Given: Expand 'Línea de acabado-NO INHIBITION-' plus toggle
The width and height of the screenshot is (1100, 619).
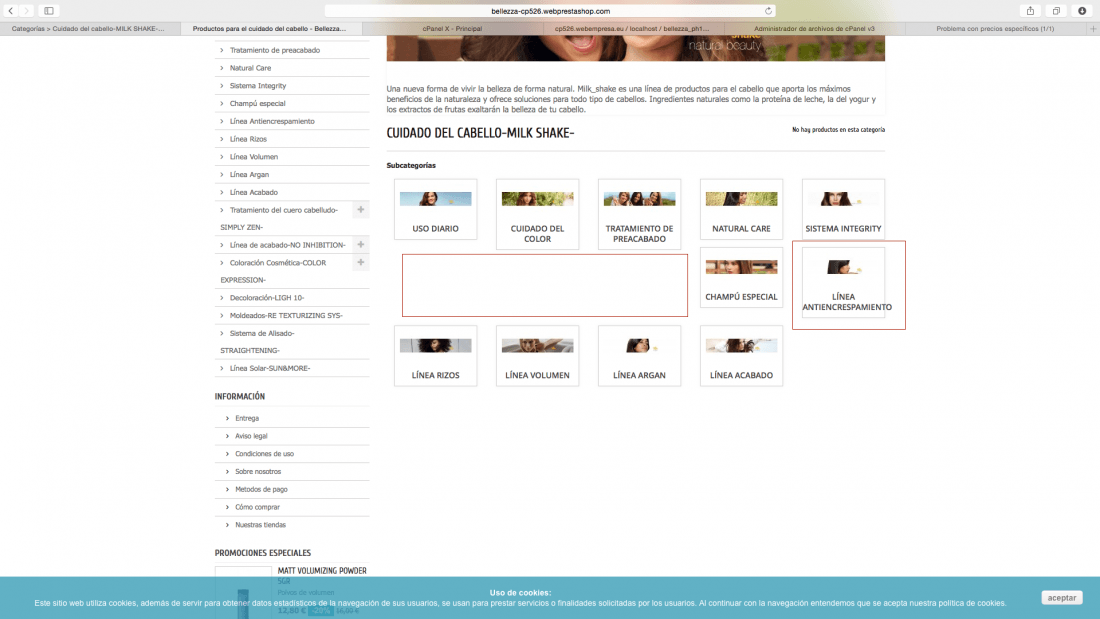Looking at the screenshot, I should click(361, 245).
